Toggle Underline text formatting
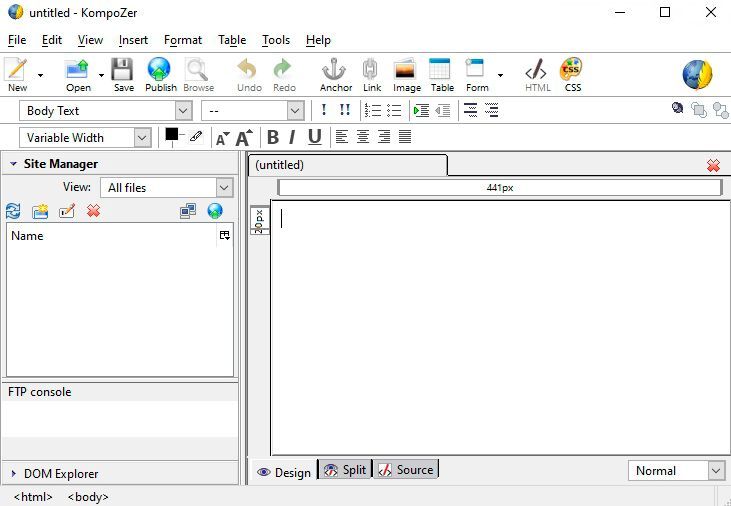Image resolution: width=731 pixels, height=506 pixels. 315,138
